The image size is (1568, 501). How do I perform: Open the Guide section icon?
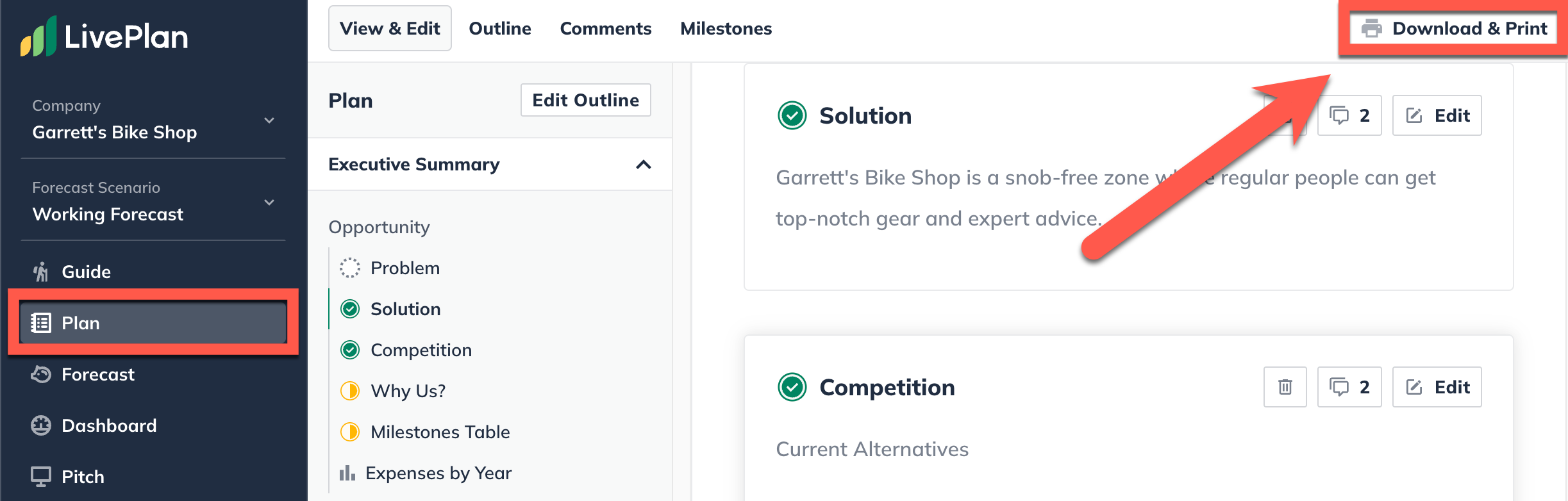pos(41,272)
